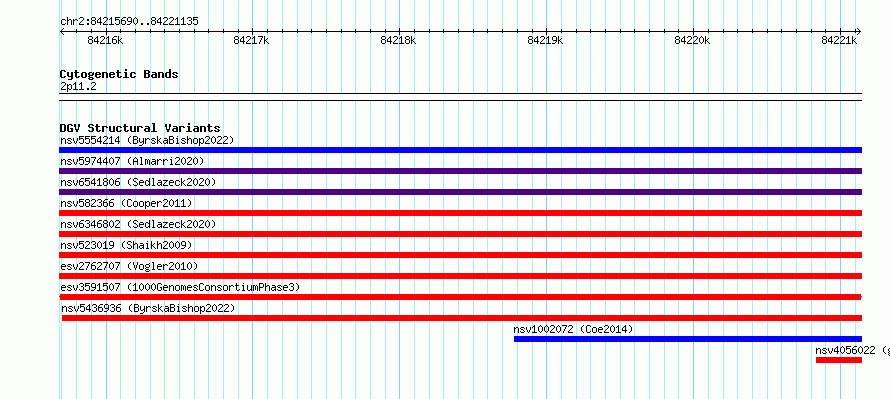Screen dimensions: 890x399
Task: Select the red nsv6346802 variant bar
Action: click(460, 234)
